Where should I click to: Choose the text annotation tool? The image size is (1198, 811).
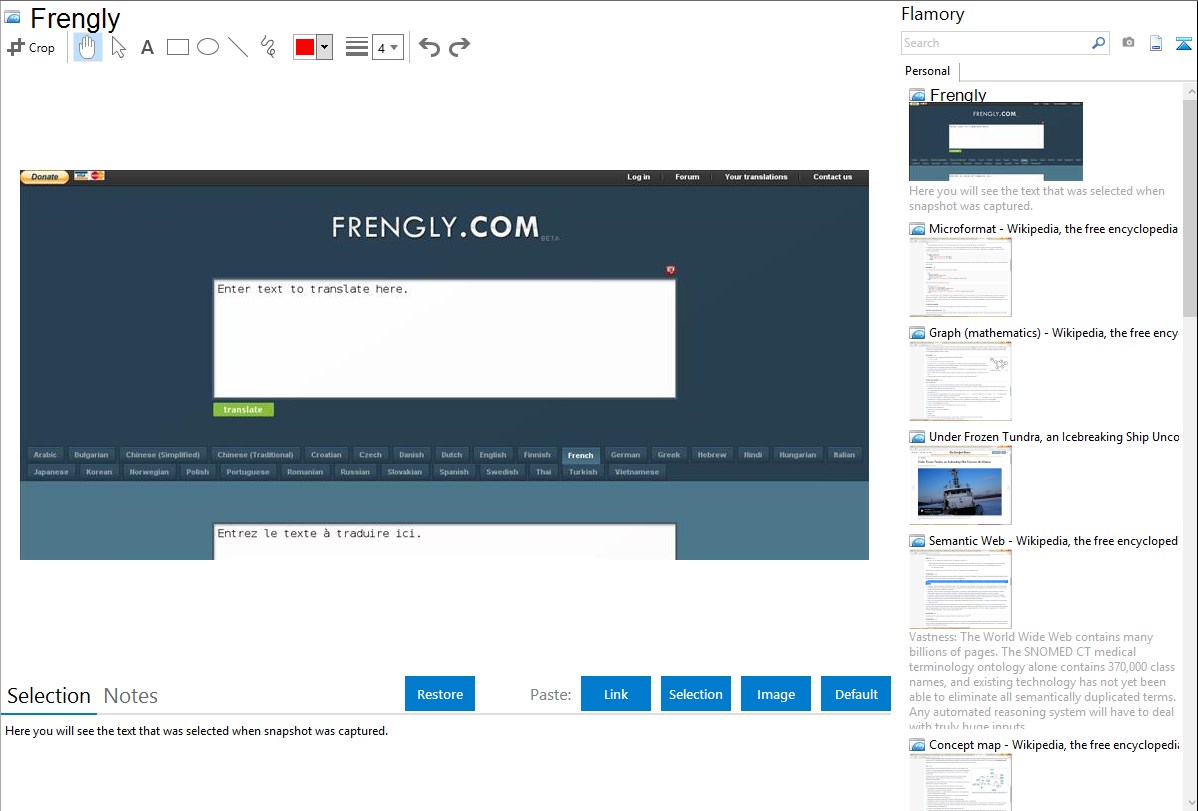(147, 47)
